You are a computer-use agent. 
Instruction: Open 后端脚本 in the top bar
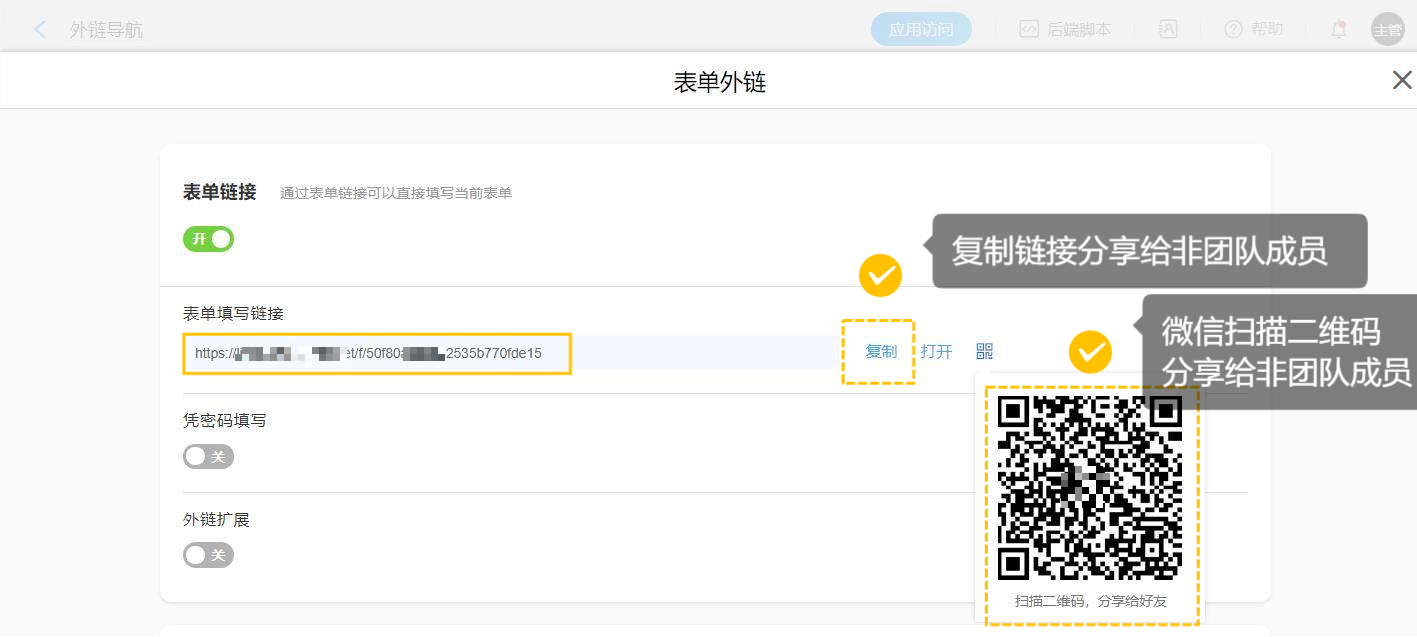pyautogui.click(x=1066, y=30)
